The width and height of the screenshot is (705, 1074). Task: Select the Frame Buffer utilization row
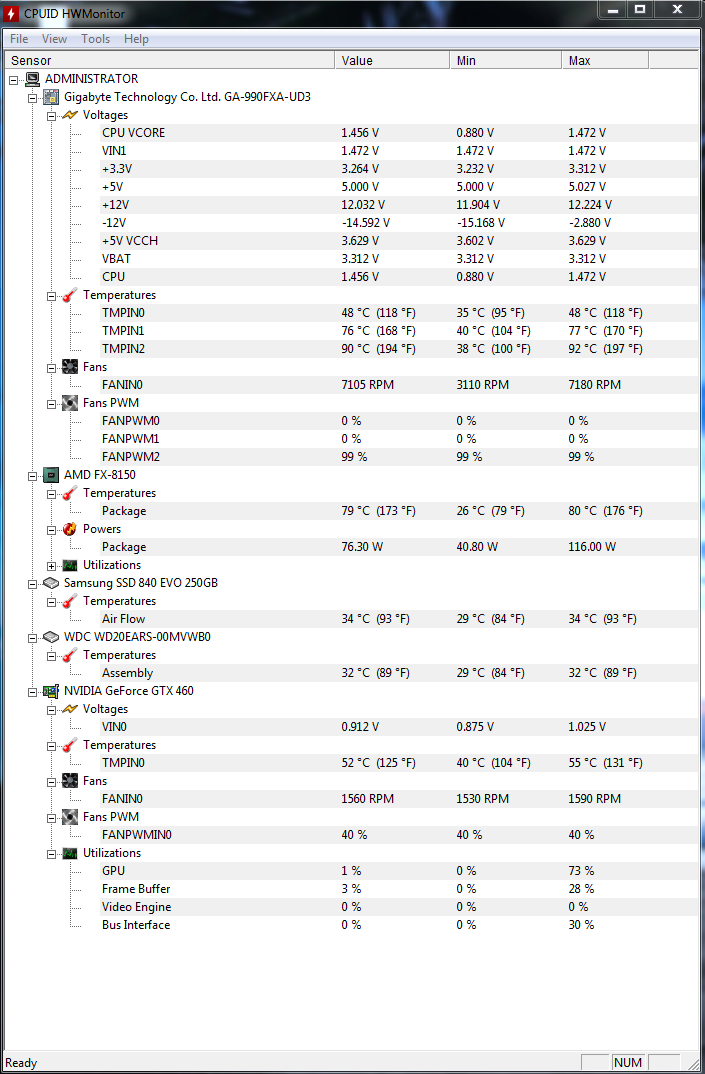(x=399, y=888)
